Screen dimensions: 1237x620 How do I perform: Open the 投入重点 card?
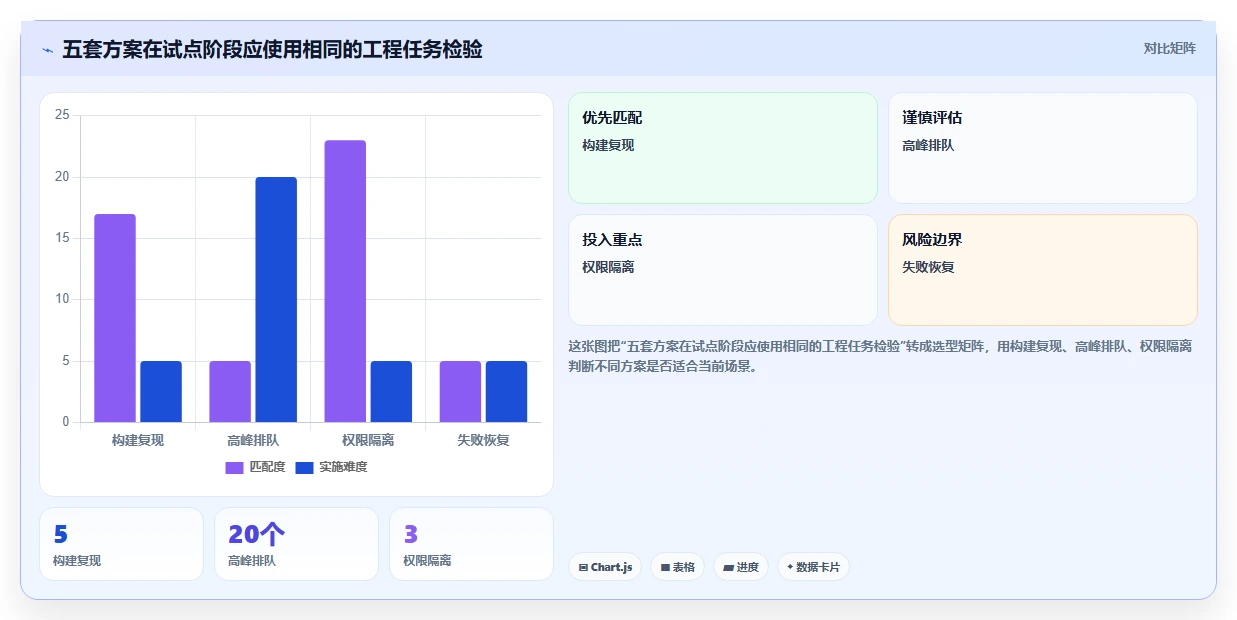coord(723,270)
